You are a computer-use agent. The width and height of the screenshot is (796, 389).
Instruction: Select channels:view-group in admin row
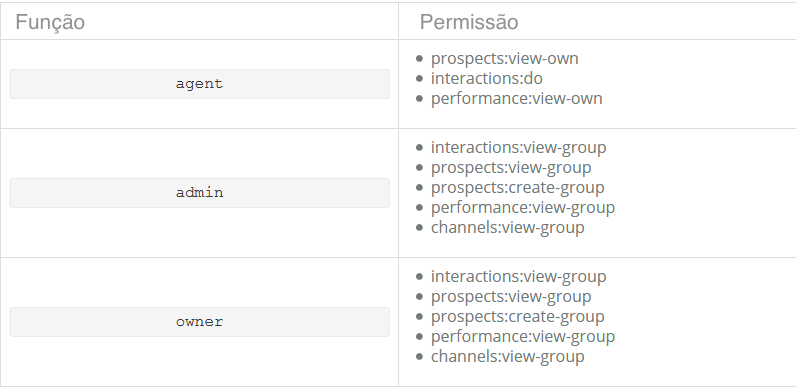tap(508, 227)
